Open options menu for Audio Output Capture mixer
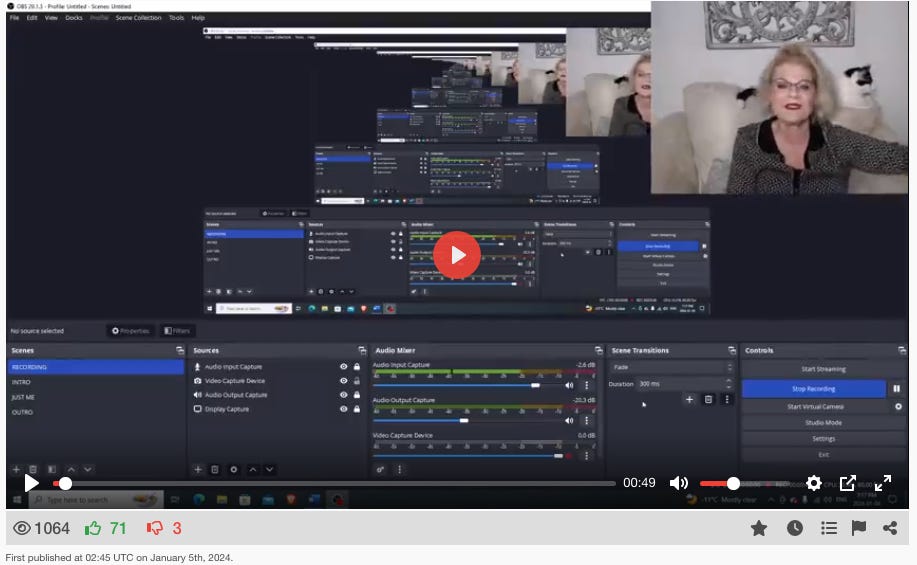The width and height of the screenshot is (917, 565). [587, 421]
